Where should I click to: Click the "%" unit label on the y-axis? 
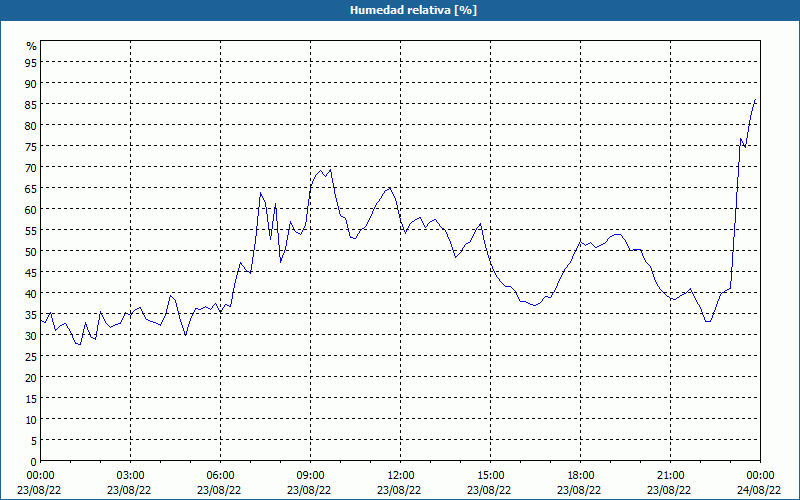click(32, 46)
